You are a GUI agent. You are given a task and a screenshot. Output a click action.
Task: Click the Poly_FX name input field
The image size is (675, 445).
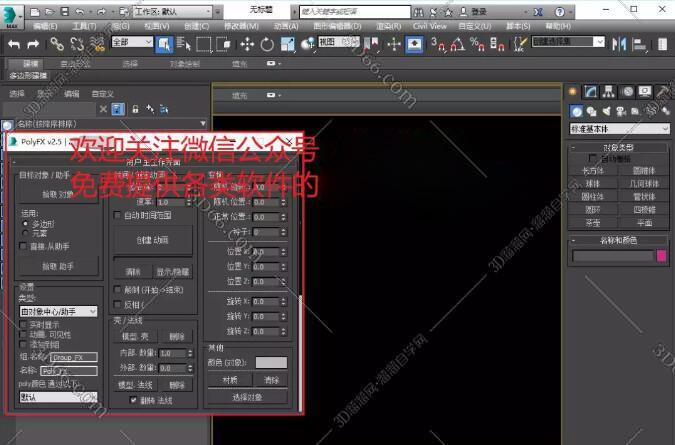[68, 371]
